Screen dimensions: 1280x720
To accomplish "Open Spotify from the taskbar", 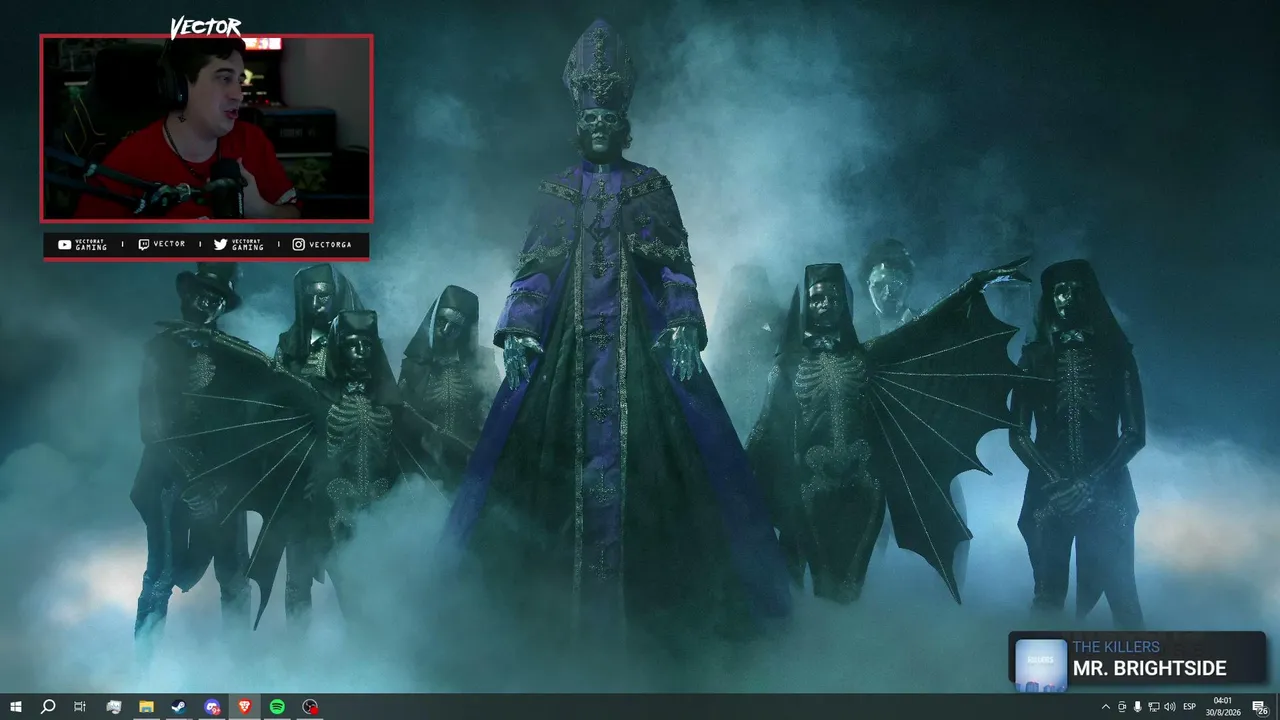I will pos(277,707).
